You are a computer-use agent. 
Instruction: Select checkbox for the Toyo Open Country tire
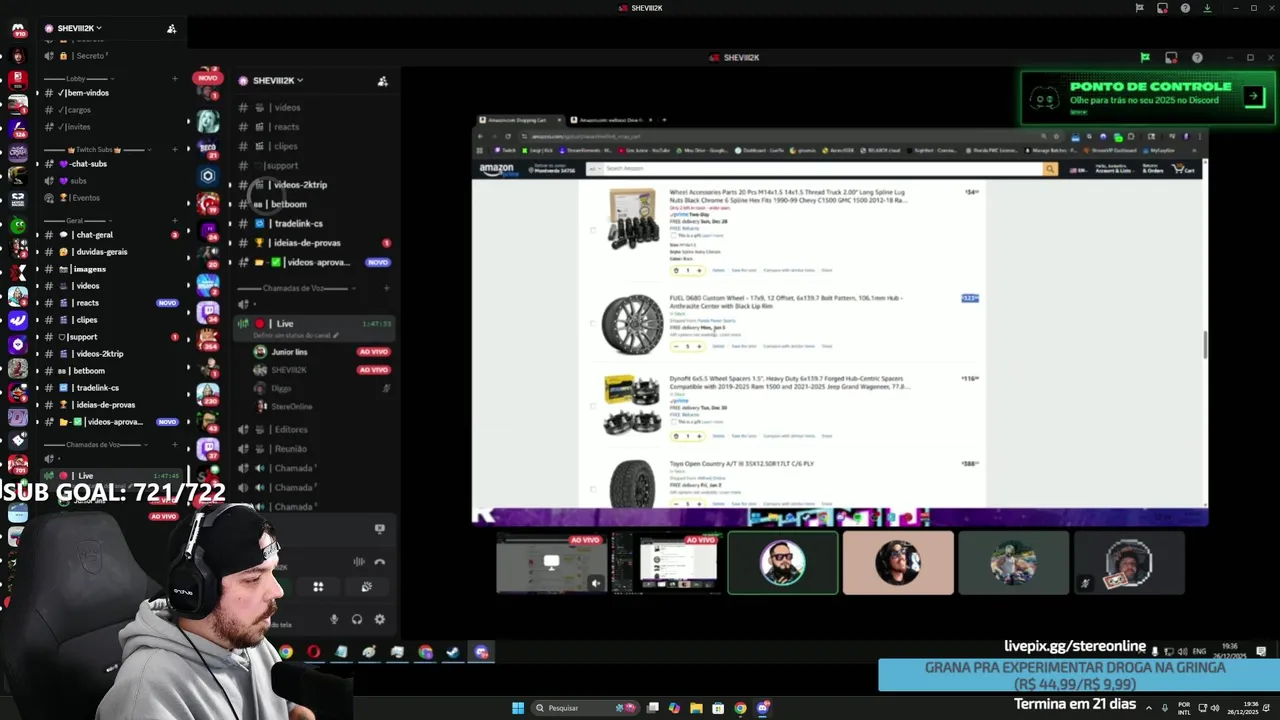pos(592,489)
